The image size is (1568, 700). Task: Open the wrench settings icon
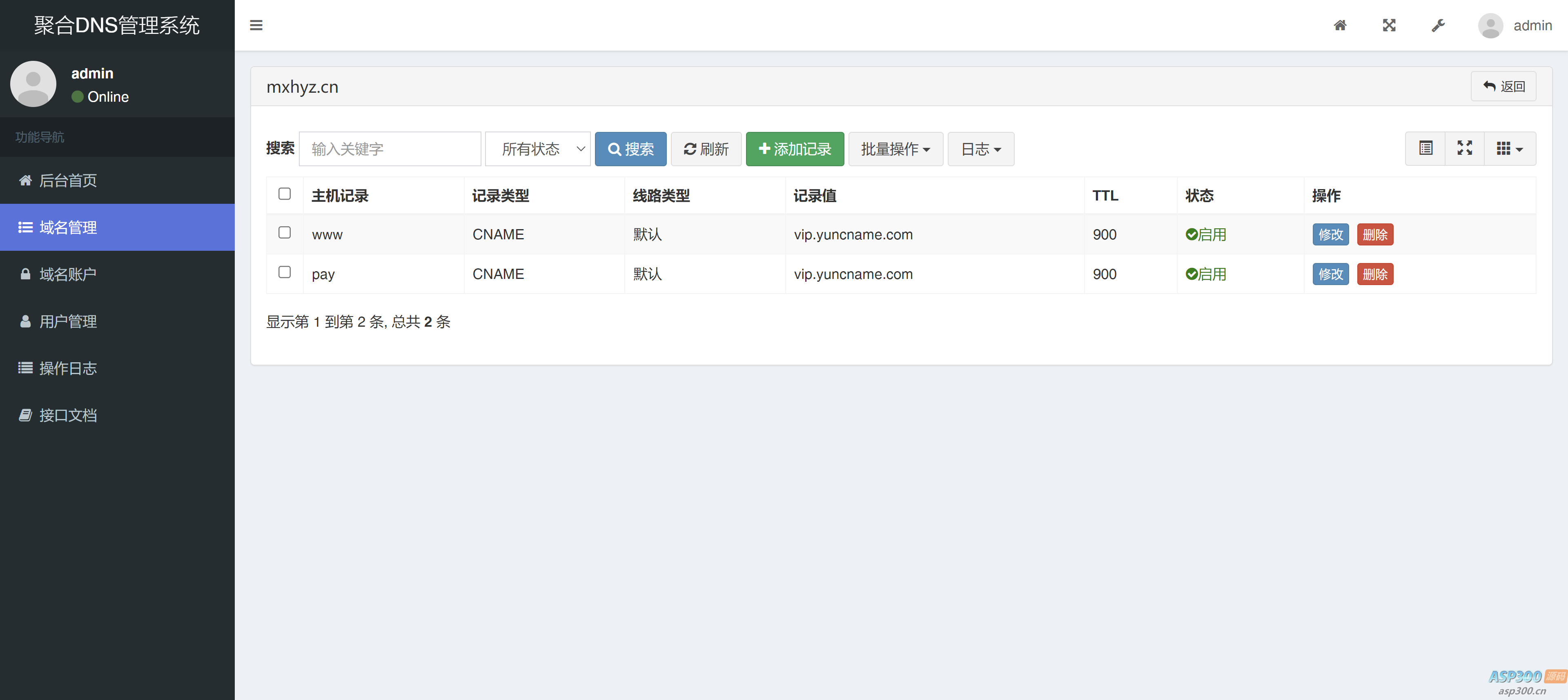point(1438,25)
